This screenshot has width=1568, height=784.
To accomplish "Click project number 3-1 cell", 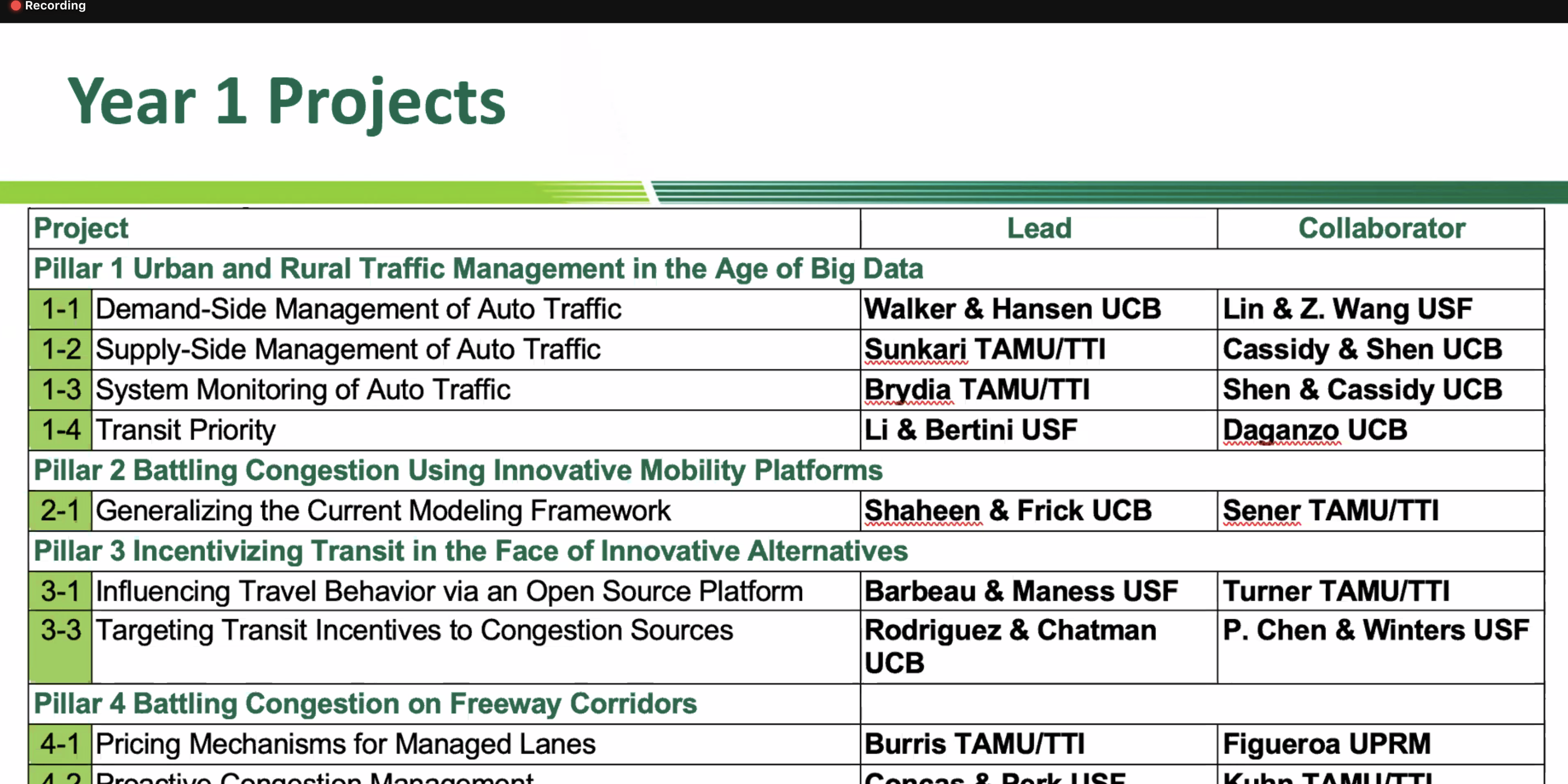I will click(60, 591).
